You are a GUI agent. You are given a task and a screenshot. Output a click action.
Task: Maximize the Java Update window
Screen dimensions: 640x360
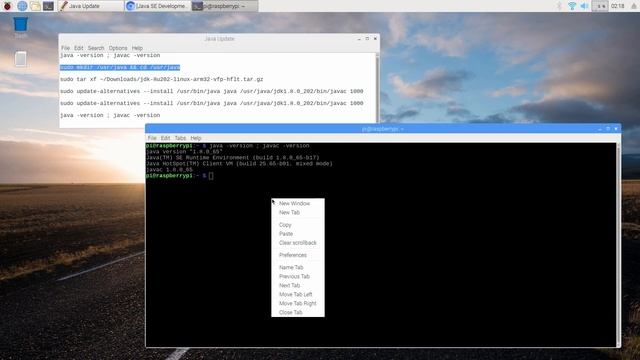coord(367,39)
